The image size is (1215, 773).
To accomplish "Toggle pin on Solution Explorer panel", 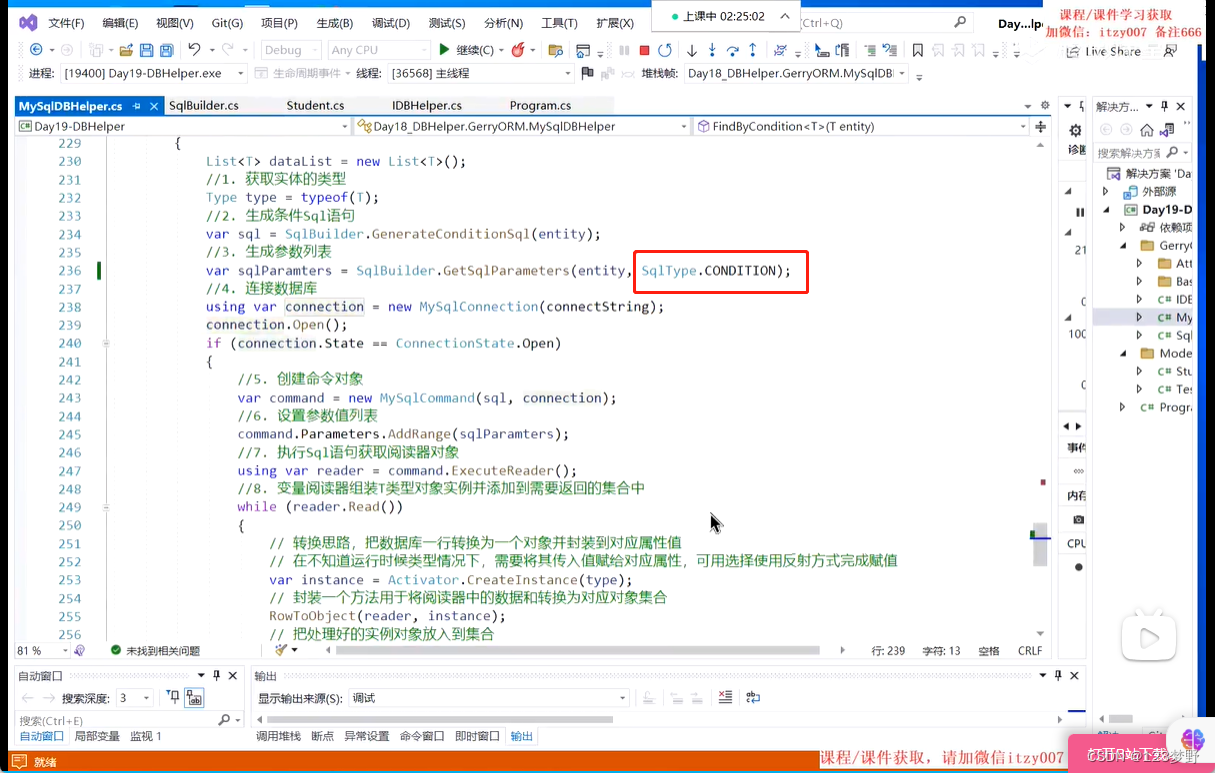I will pyautogui.click(x=1166, y=106).
